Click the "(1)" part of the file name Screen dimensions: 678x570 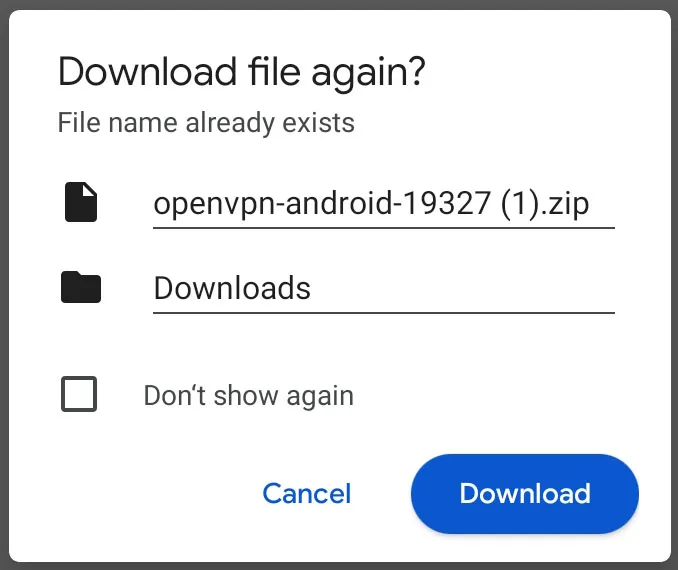[x=520, y=203]
